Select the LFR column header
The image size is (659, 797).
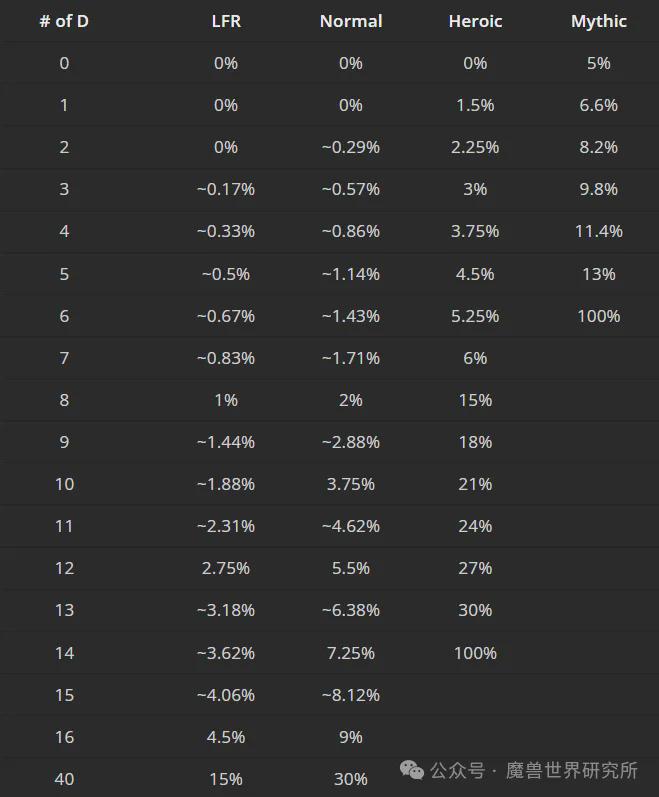(226, 21)
